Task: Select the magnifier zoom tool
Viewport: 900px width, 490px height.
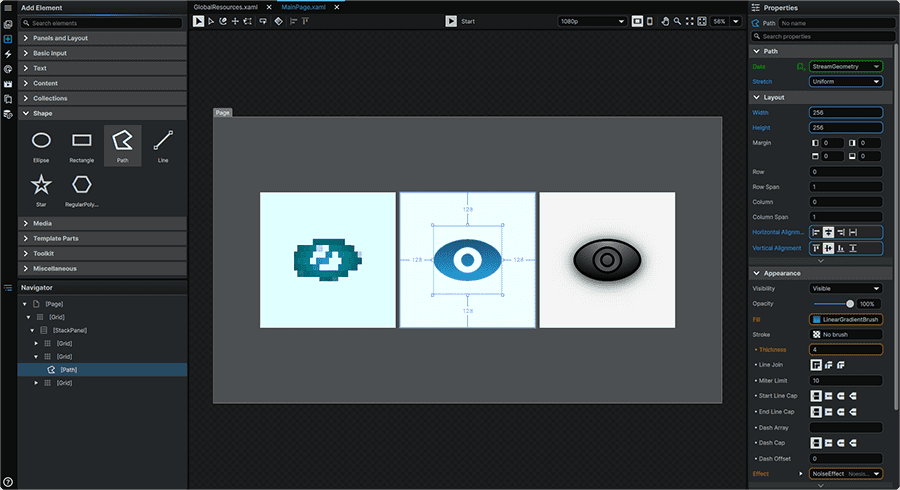Action: tap(677, 21)
